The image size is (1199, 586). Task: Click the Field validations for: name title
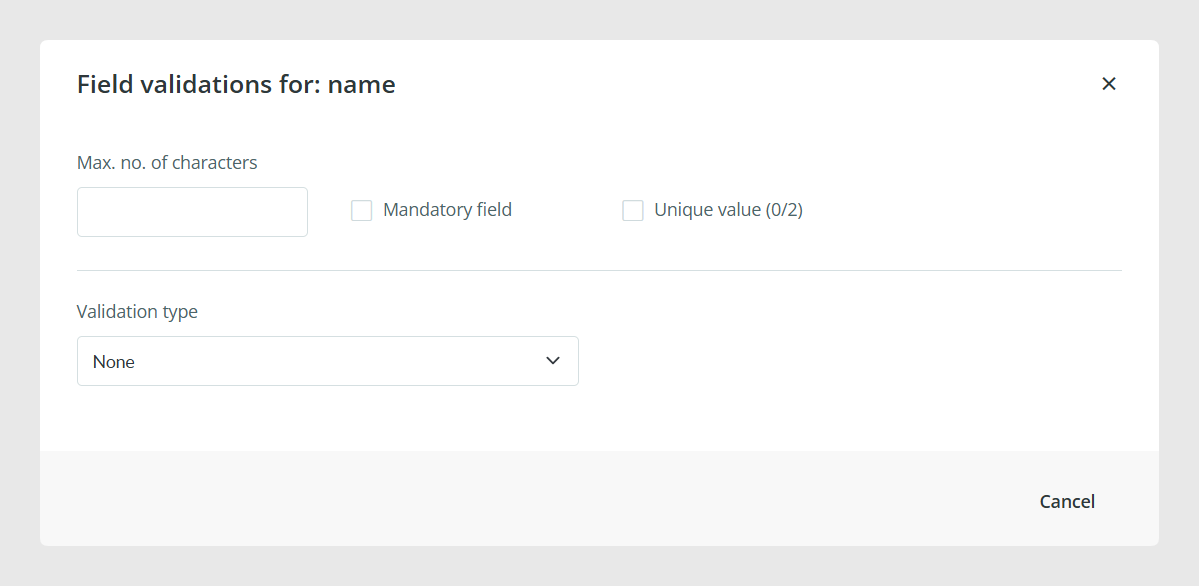(236, 84)
